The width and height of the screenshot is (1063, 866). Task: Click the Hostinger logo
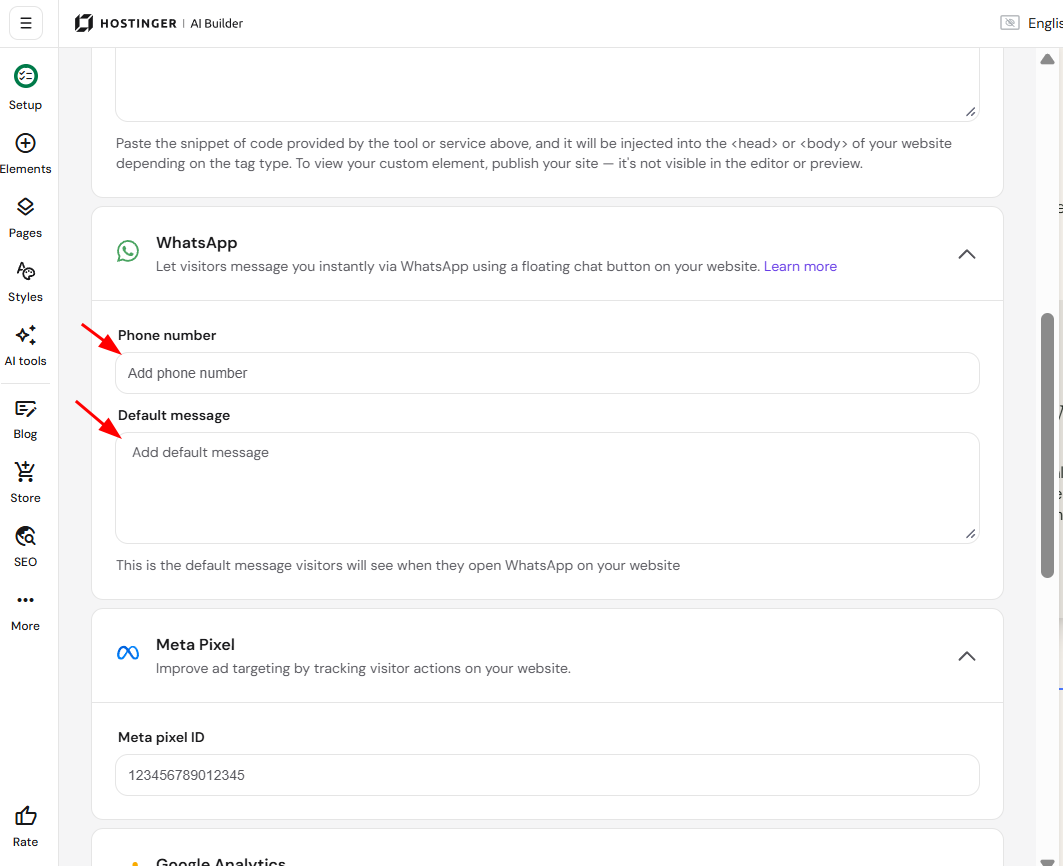point(84,23)
